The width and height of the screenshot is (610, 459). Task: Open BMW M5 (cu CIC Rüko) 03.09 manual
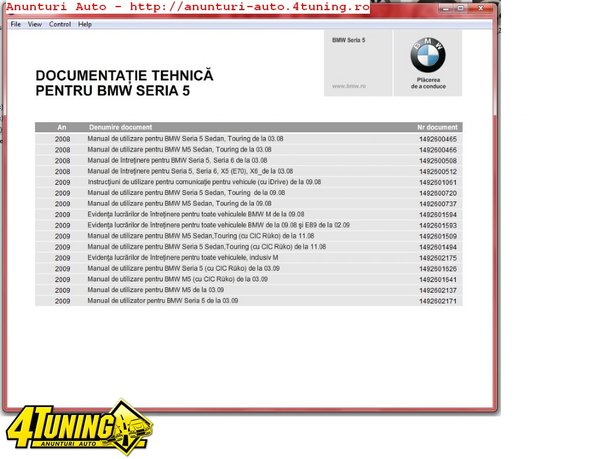(x=177, y=279)
